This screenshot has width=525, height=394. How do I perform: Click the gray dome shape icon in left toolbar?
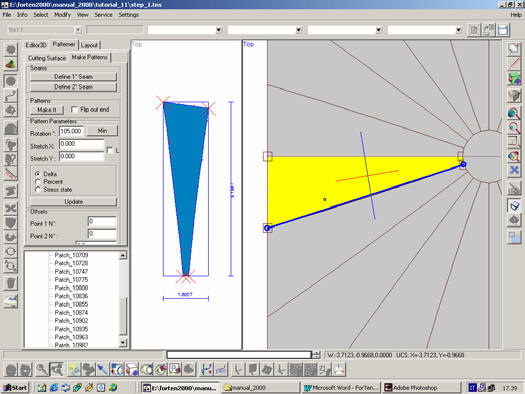11,129
